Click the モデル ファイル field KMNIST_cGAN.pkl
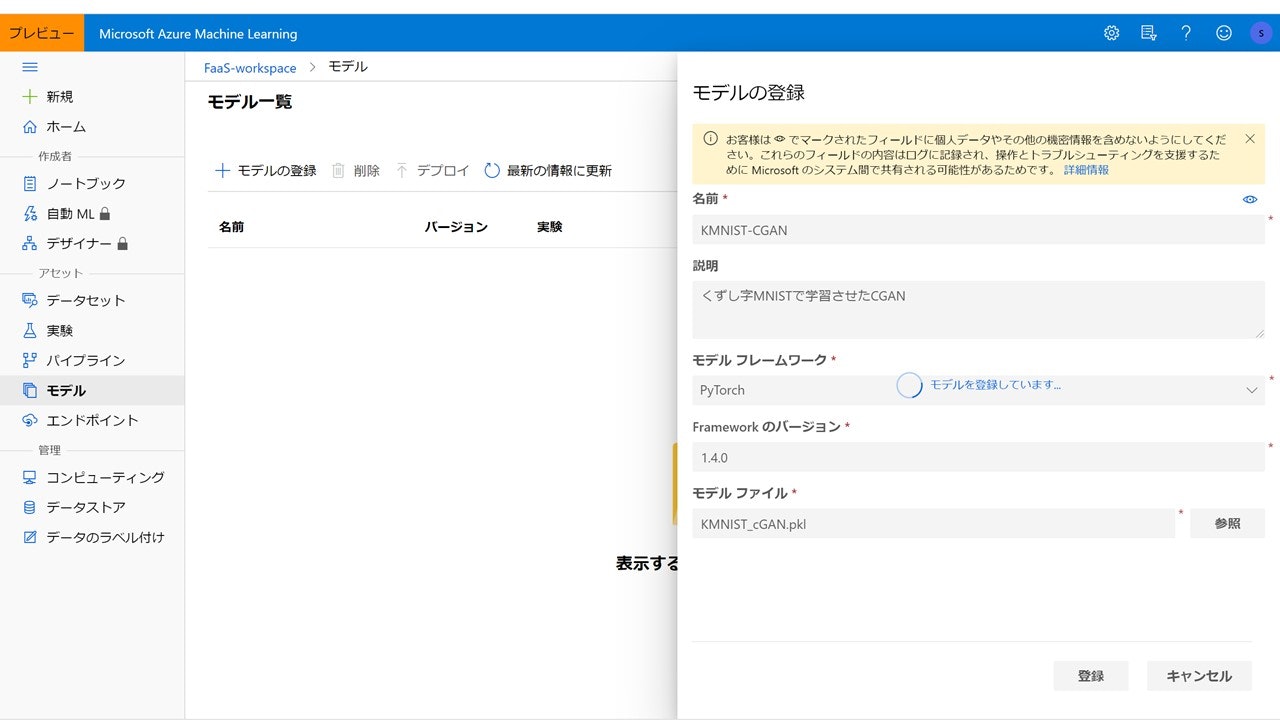 point(933,524)
